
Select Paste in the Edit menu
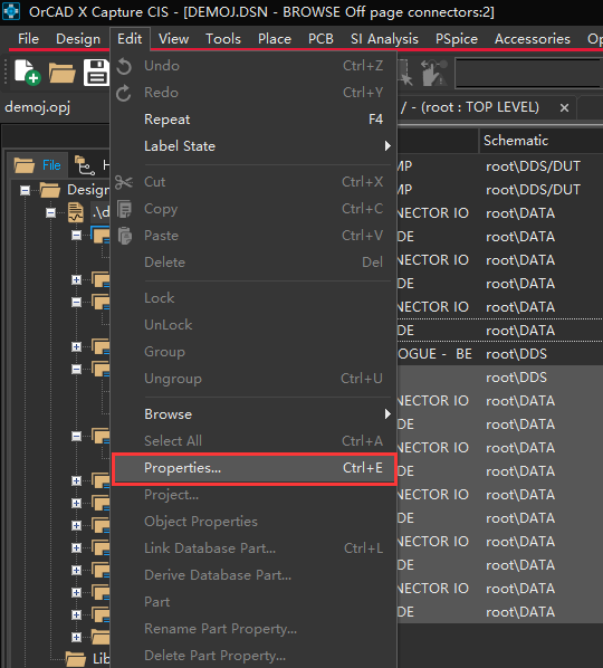click(254, 236)
